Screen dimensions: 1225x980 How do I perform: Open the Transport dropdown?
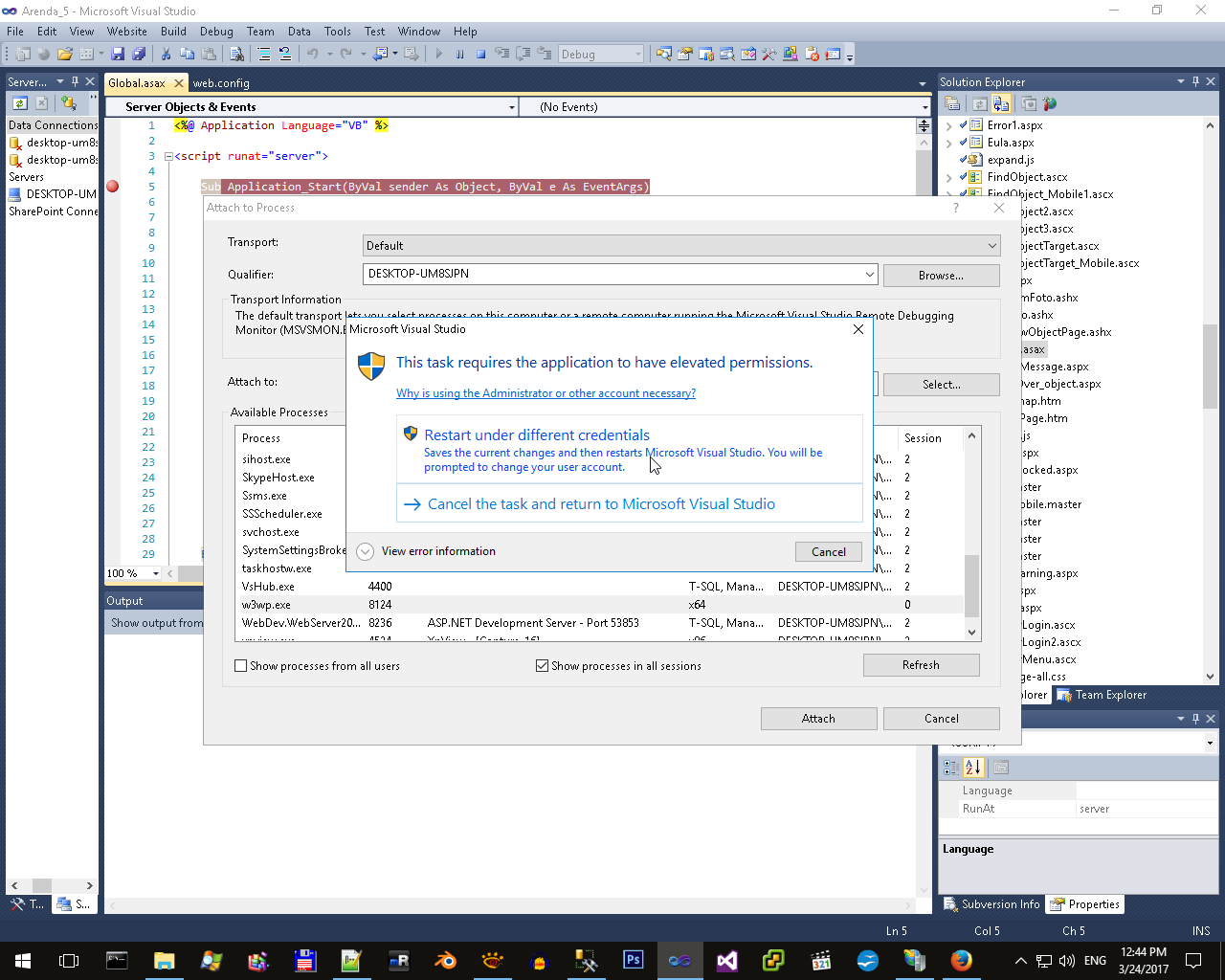[x=681, y=246]
